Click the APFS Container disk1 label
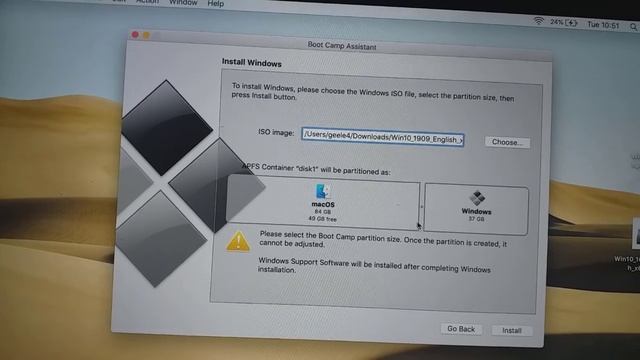Image resolution: width=640 pixels, height=360 pixels. (x=316, y=169)
